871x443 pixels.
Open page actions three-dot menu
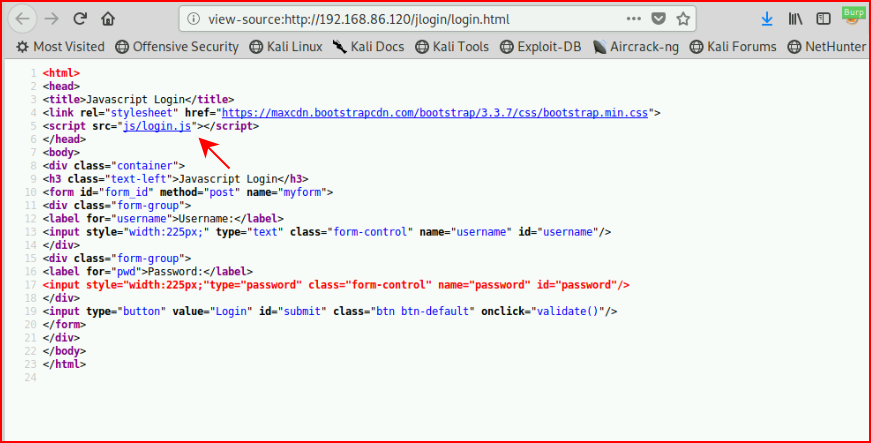click(634, 19)
